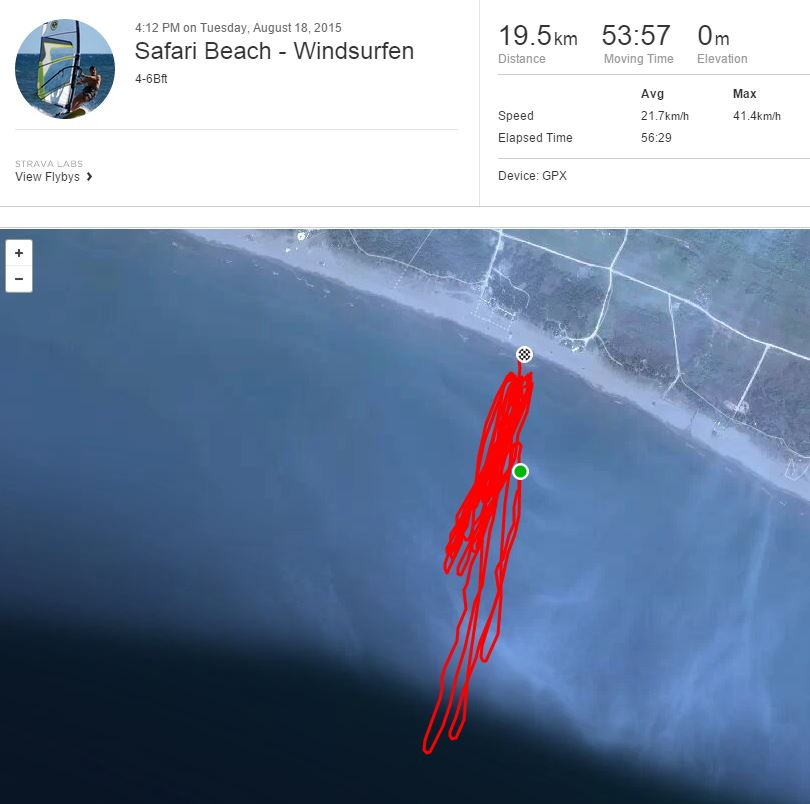810x804 pixels.
Task: Click the activity date and time text
Action: click(238, 28)
